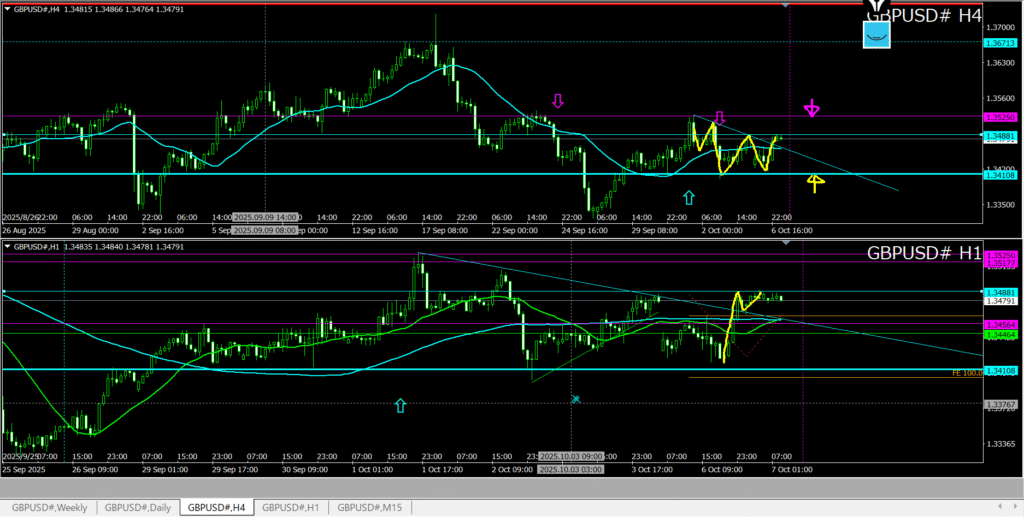This screenshot has height=517, width=1024.
Task: Select the cyan up arrow on H4 chart
Action: click(688, 197)
